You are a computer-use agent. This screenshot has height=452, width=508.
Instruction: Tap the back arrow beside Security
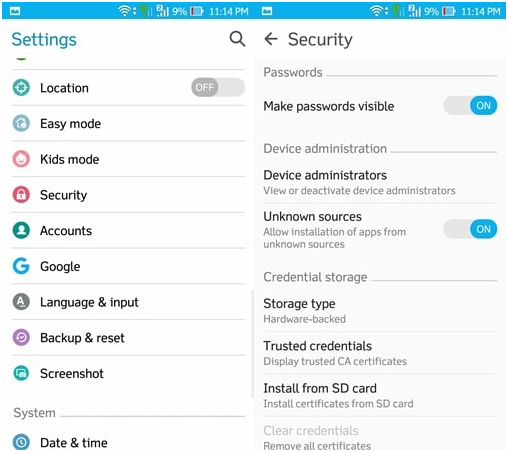point(271,39)
